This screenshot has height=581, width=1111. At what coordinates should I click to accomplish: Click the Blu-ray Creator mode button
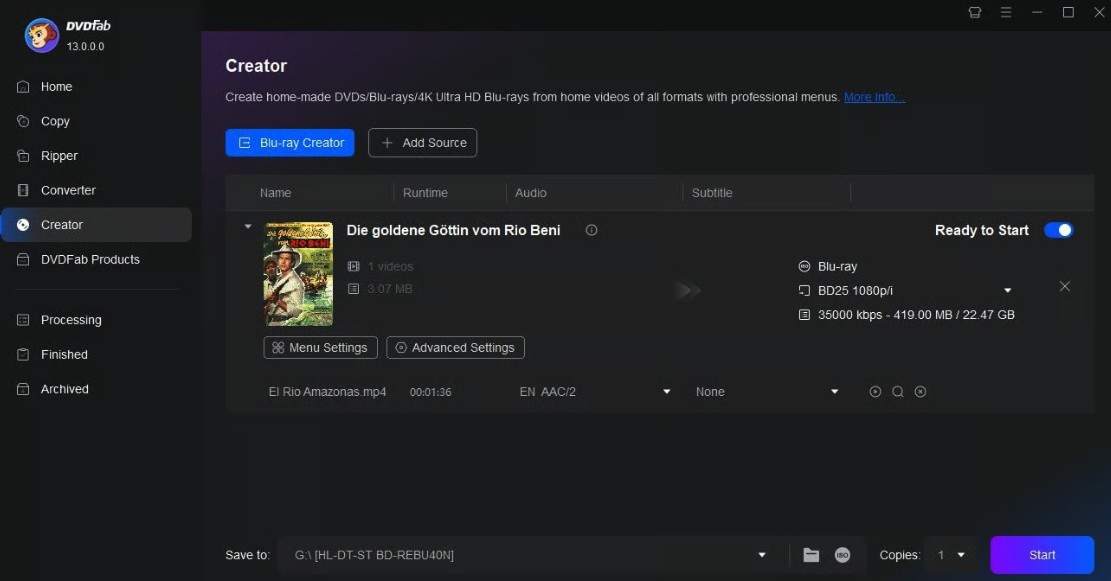pos(290,142)
